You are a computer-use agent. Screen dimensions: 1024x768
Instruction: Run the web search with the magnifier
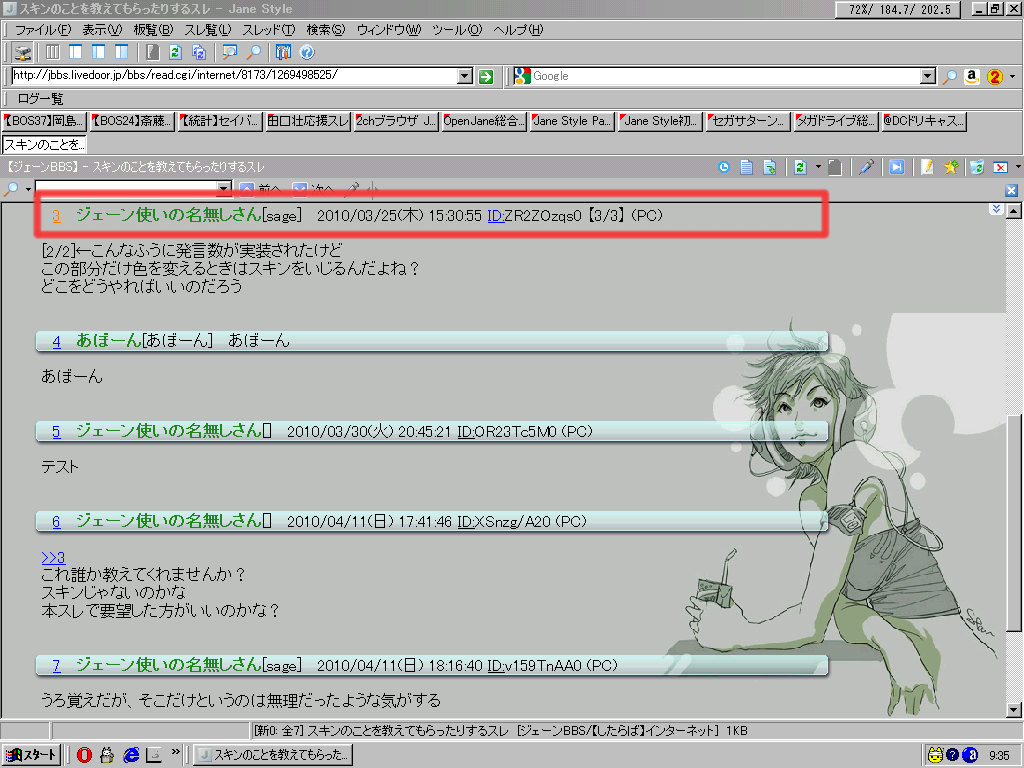(950, 76)
